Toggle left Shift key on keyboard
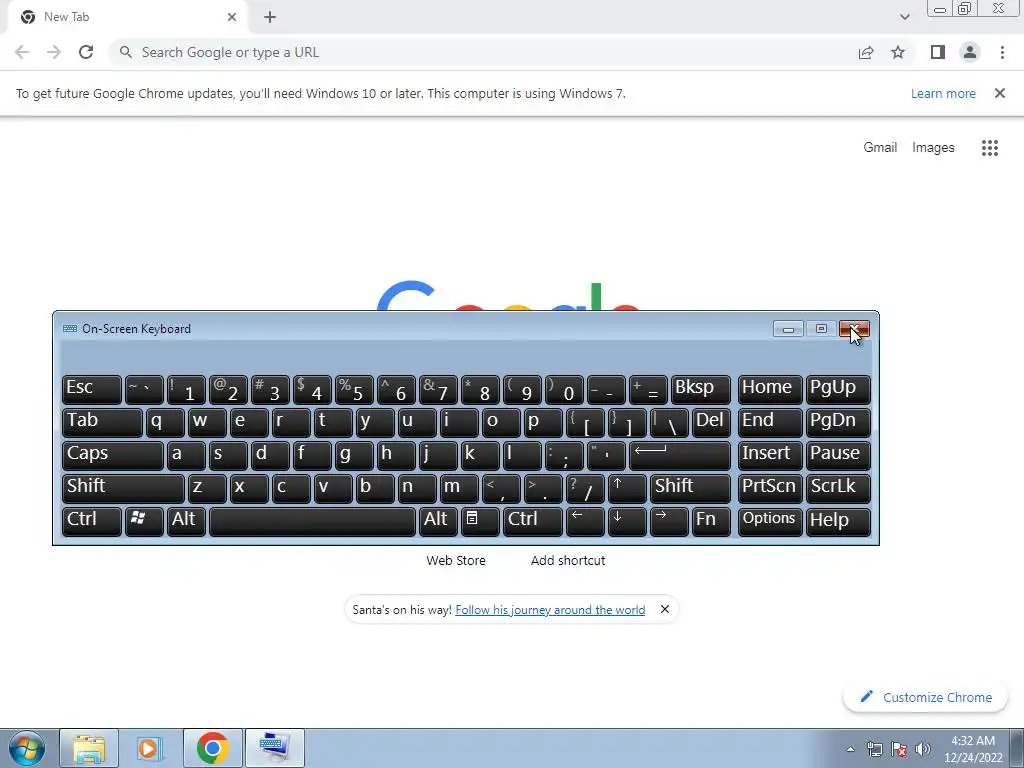The height and width of the screenshot is (768, 1024). point(123,488)
